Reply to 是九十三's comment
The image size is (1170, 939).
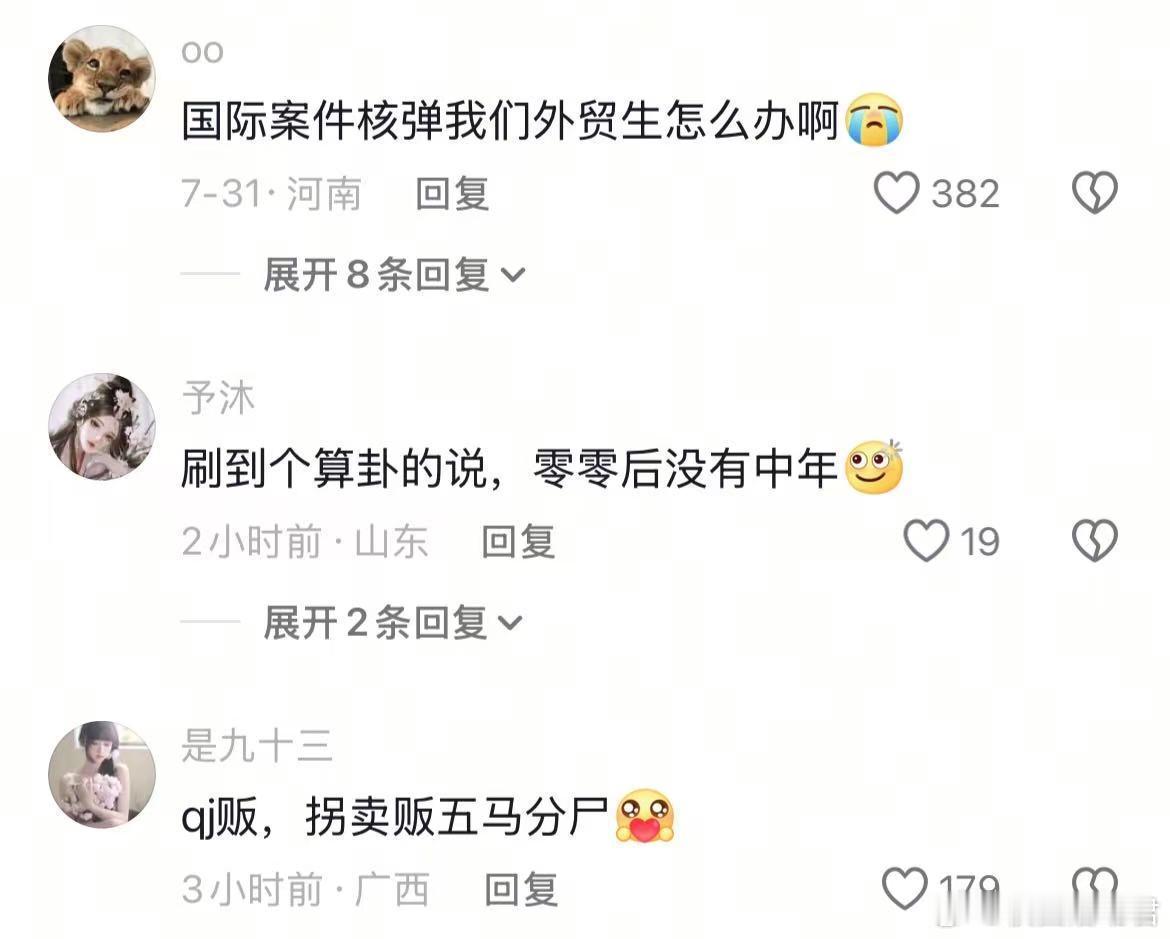[x=522, y=890]
